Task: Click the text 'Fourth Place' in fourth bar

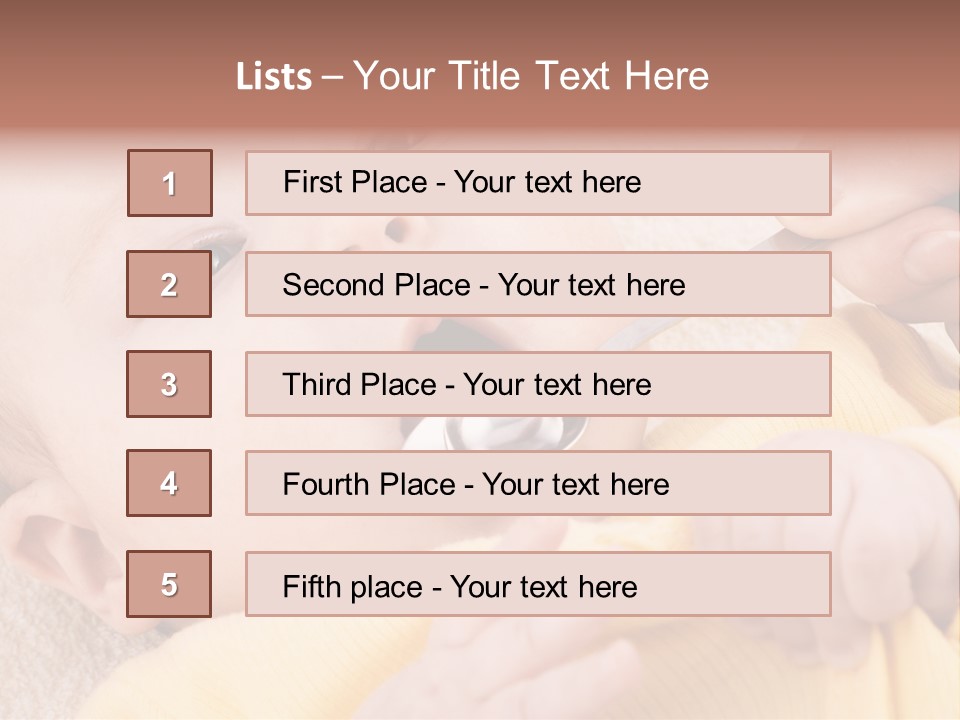Action: 369,484
